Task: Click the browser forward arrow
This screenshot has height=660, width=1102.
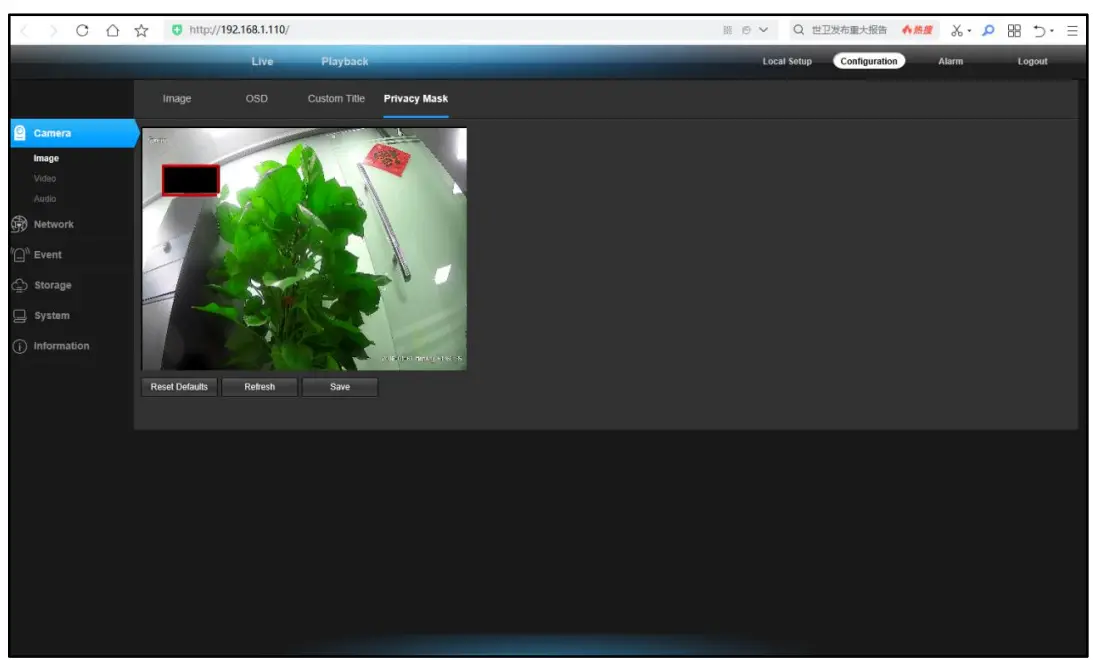Action: 53,30
